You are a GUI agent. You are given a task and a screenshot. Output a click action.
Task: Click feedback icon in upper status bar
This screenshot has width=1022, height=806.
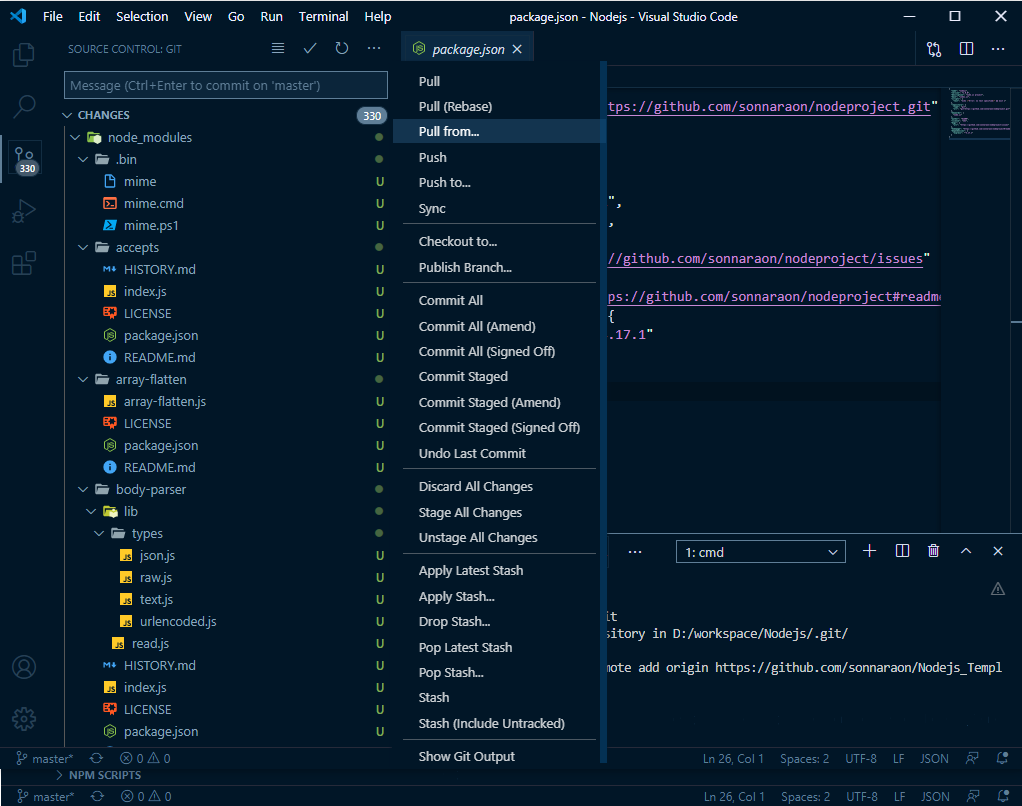[x=972, y=758]
